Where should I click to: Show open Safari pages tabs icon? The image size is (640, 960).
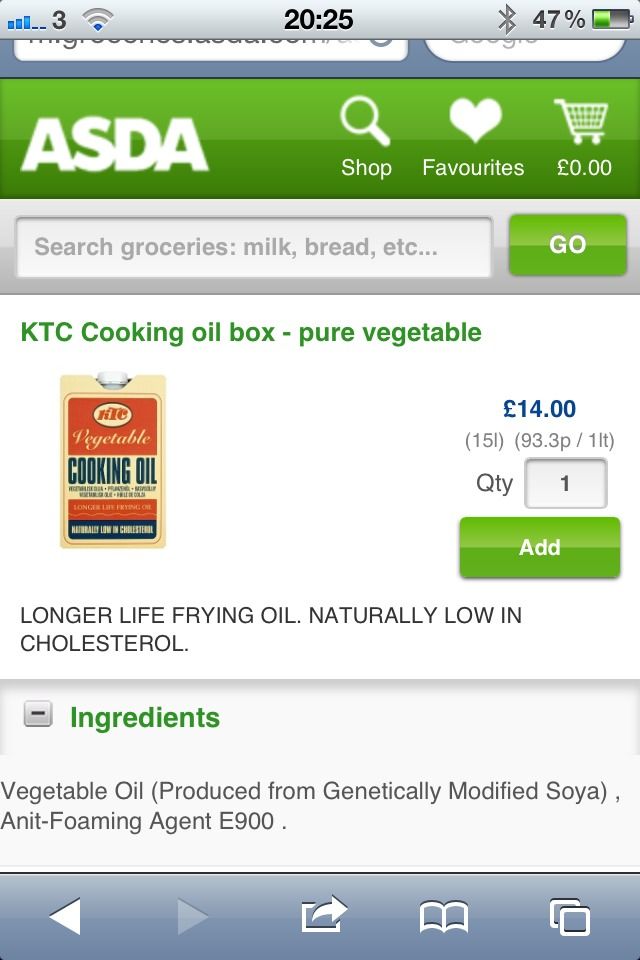tap(570, 917)
